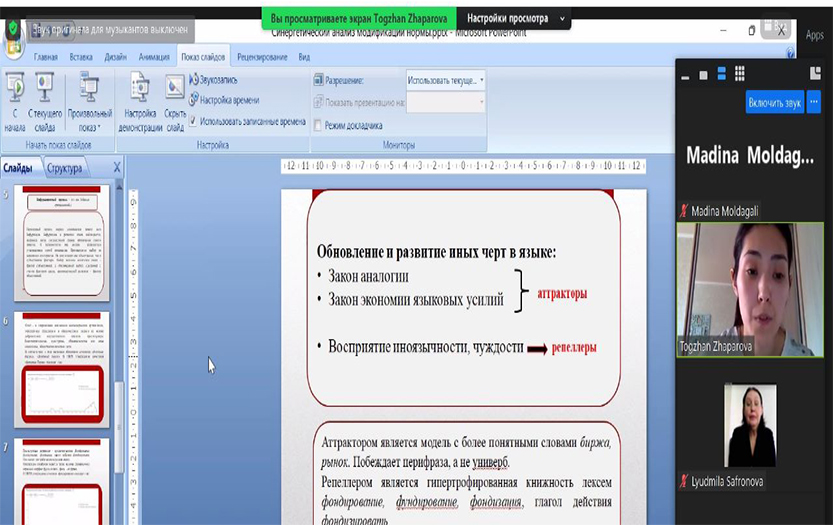Open the 'Анимация' ribbon tab
This screenshot has width=833, height=525.
click(154, 57)
